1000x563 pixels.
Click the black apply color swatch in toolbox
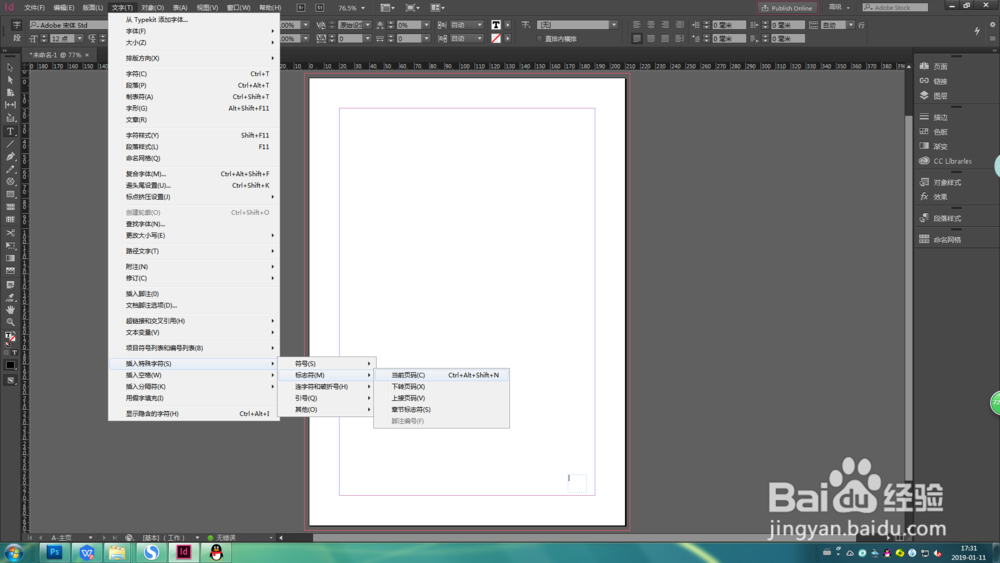point(10,365)
